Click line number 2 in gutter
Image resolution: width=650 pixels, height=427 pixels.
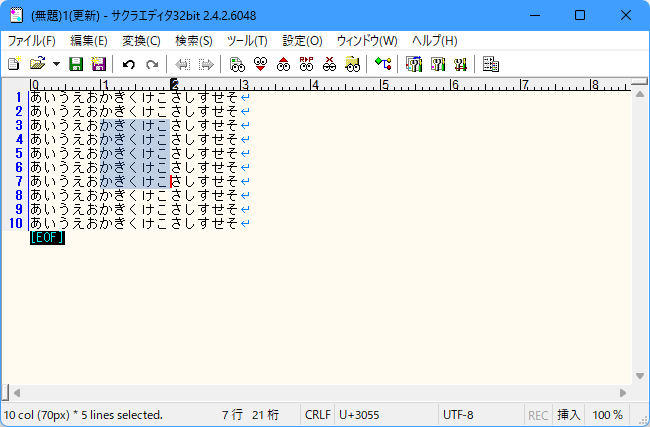point(19,111)
